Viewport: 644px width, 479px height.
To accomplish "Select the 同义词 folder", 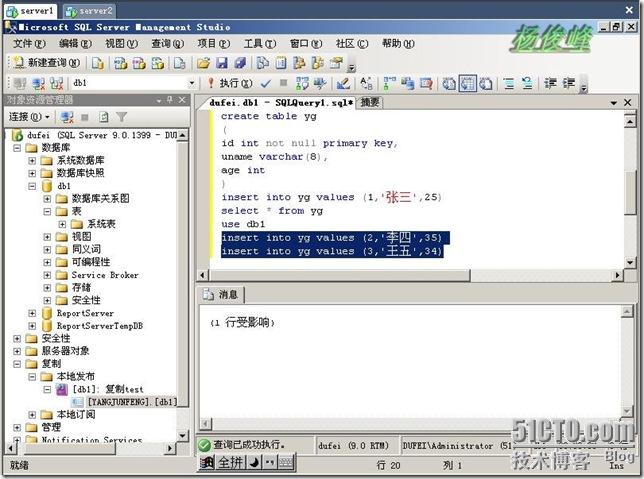I will click(x=86, y=250).
